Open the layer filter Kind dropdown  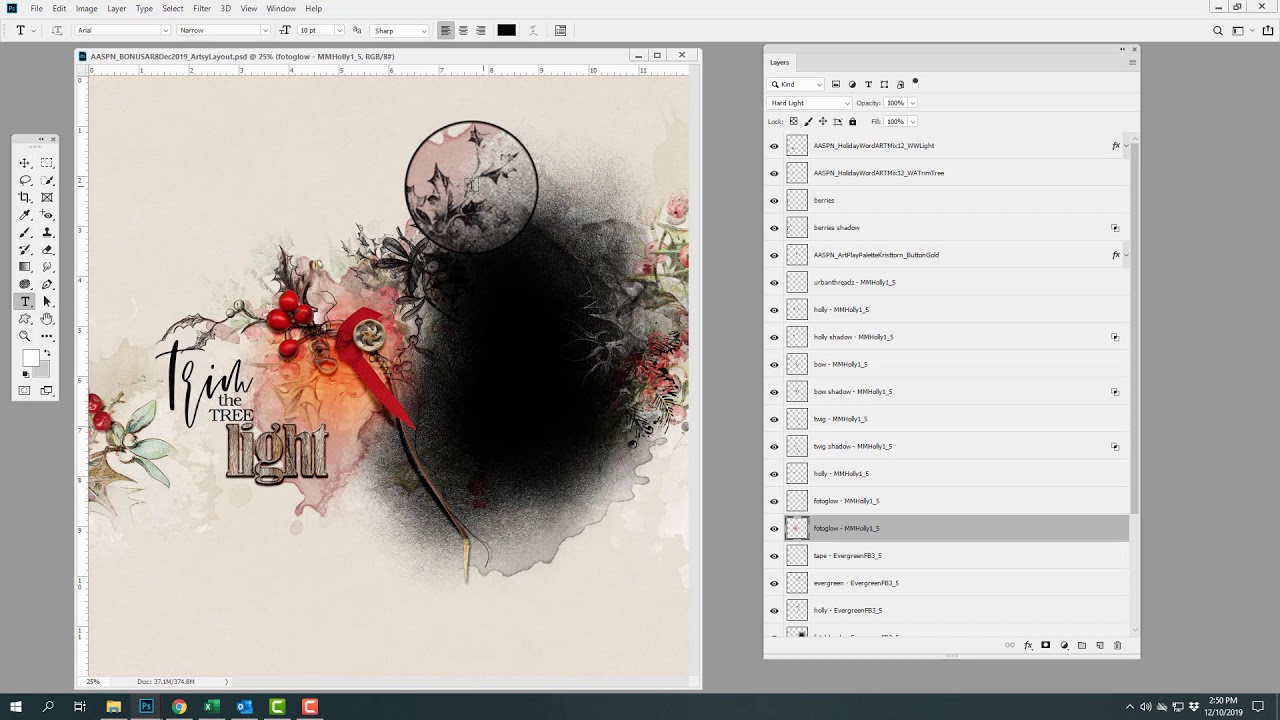point(796,84)
